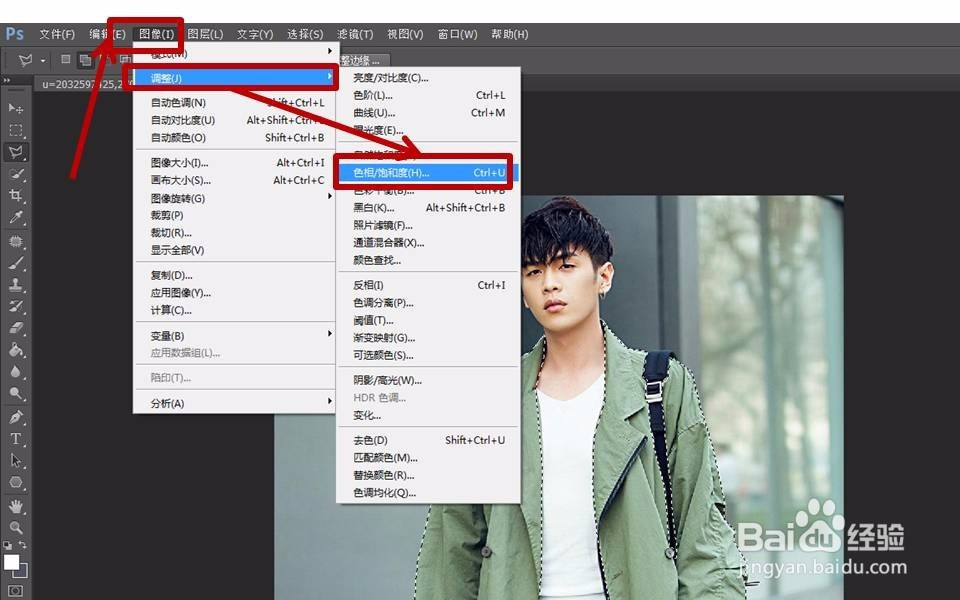960x600 pixels.
Task: Choose 黑白(K)... adjustment
Action: (428, 208)
